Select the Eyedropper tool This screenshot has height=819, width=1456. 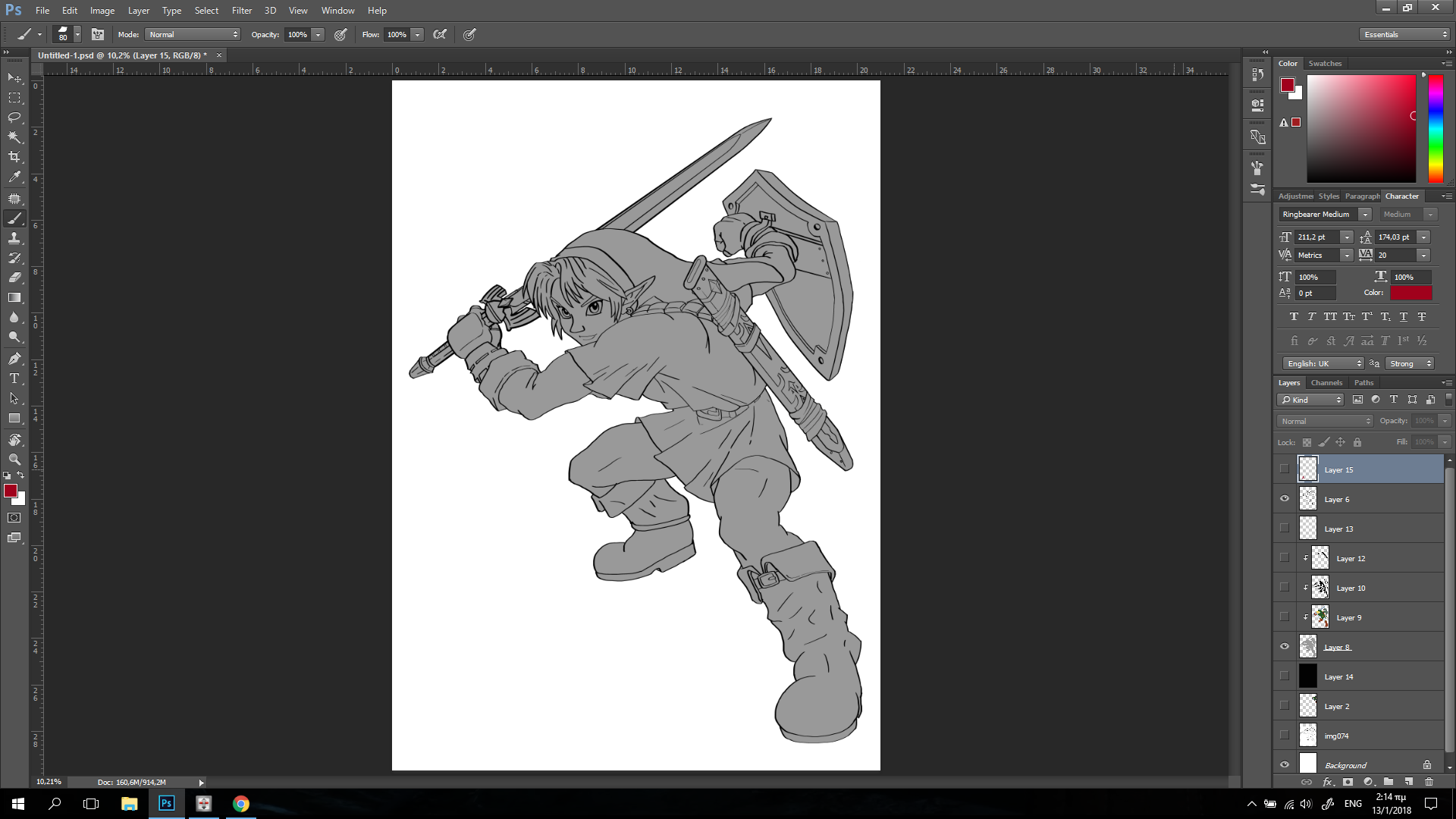tap(14, 177)
